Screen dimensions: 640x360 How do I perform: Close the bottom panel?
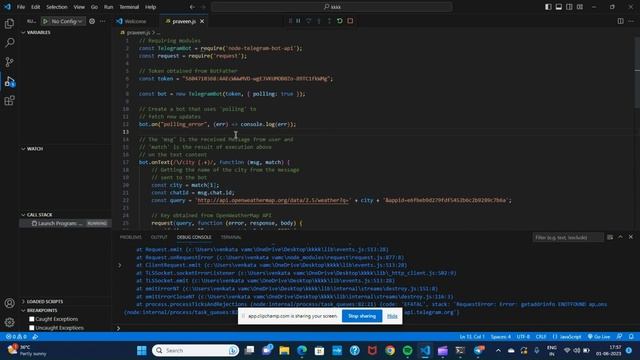tap(631, 237)
